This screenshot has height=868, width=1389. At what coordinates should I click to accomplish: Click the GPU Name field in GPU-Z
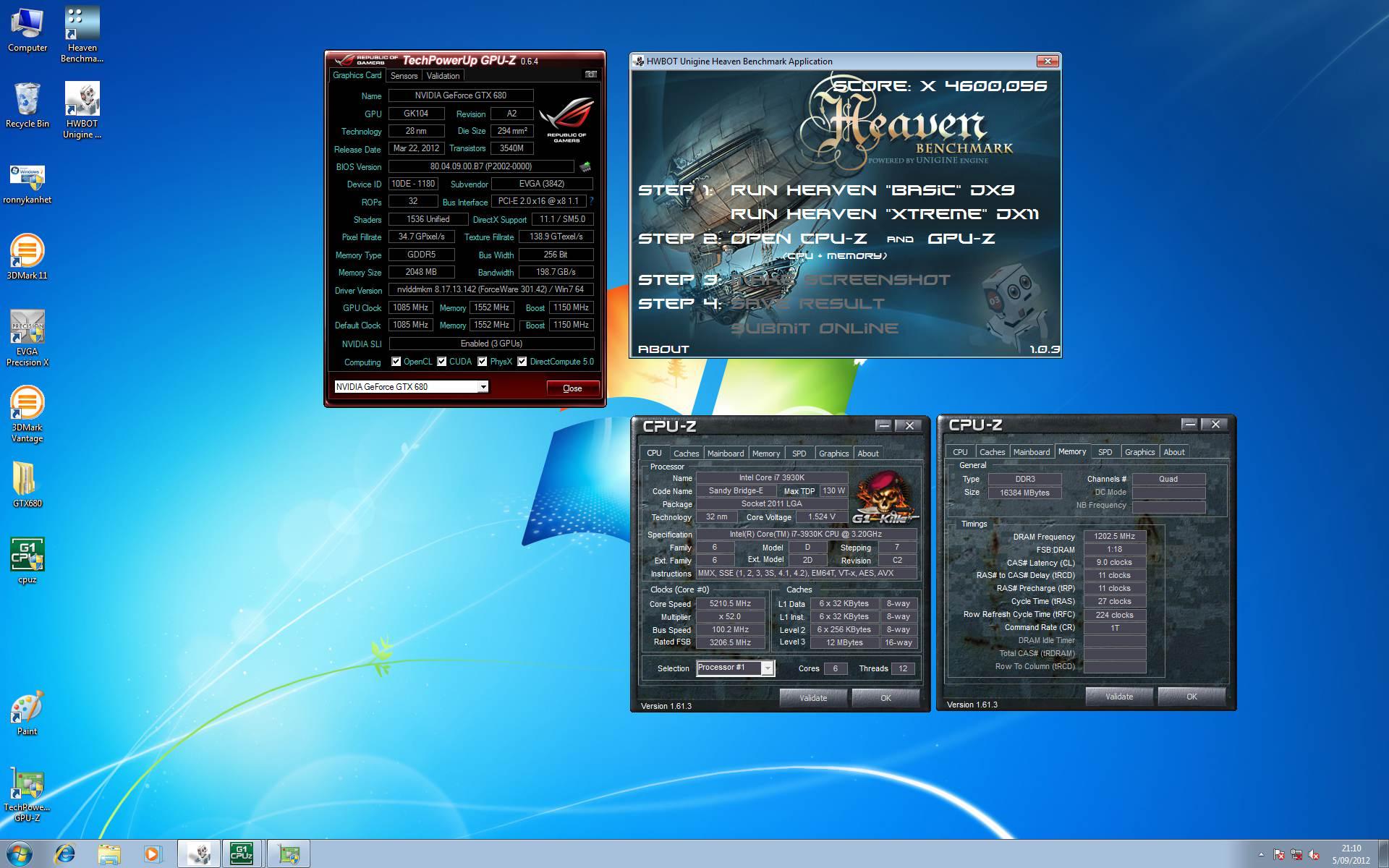pyautogui.click(x=461, y=95)
